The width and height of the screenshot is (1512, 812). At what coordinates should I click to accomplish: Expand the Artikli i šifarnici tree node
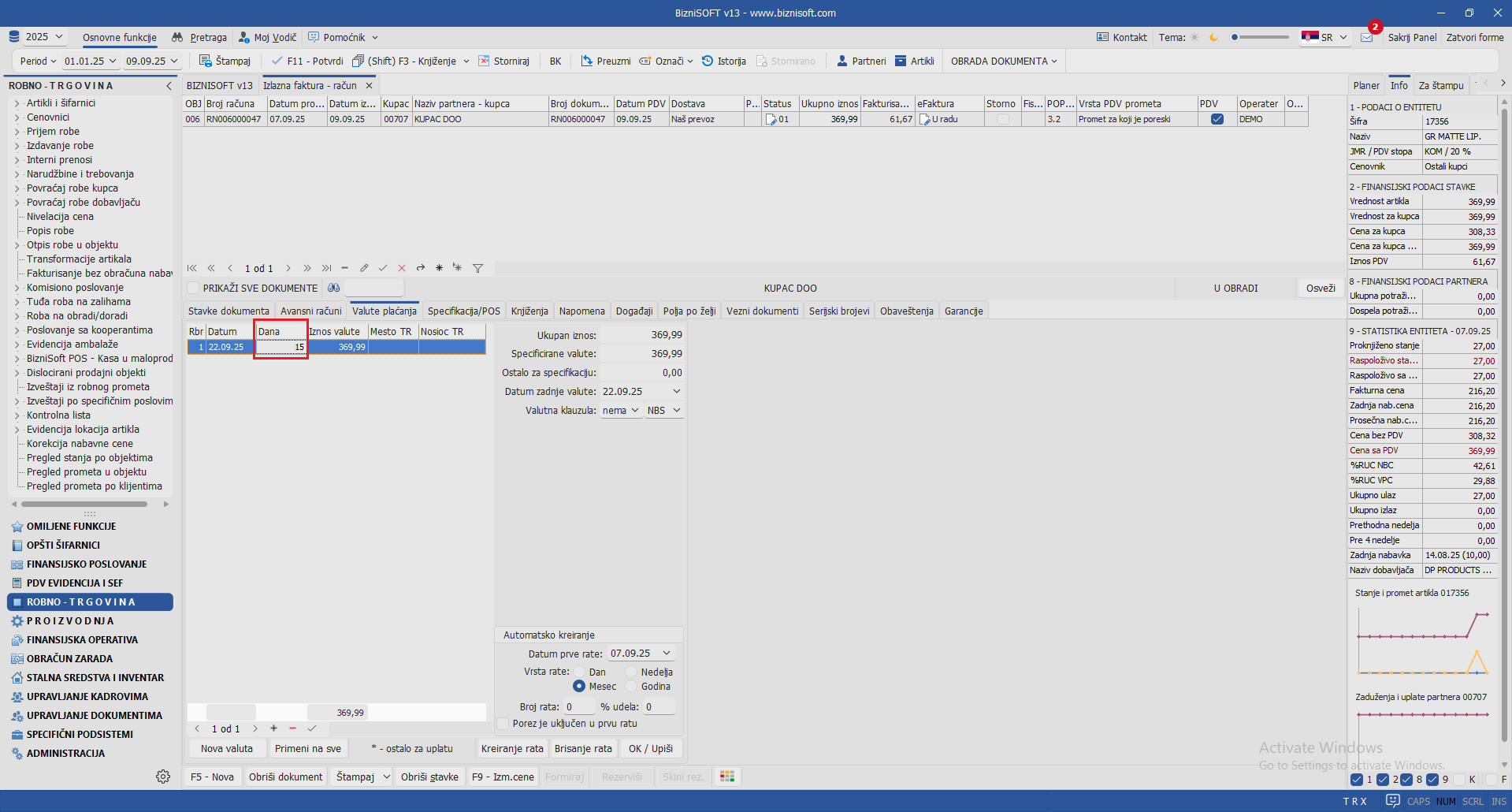[x=17, y=103]
